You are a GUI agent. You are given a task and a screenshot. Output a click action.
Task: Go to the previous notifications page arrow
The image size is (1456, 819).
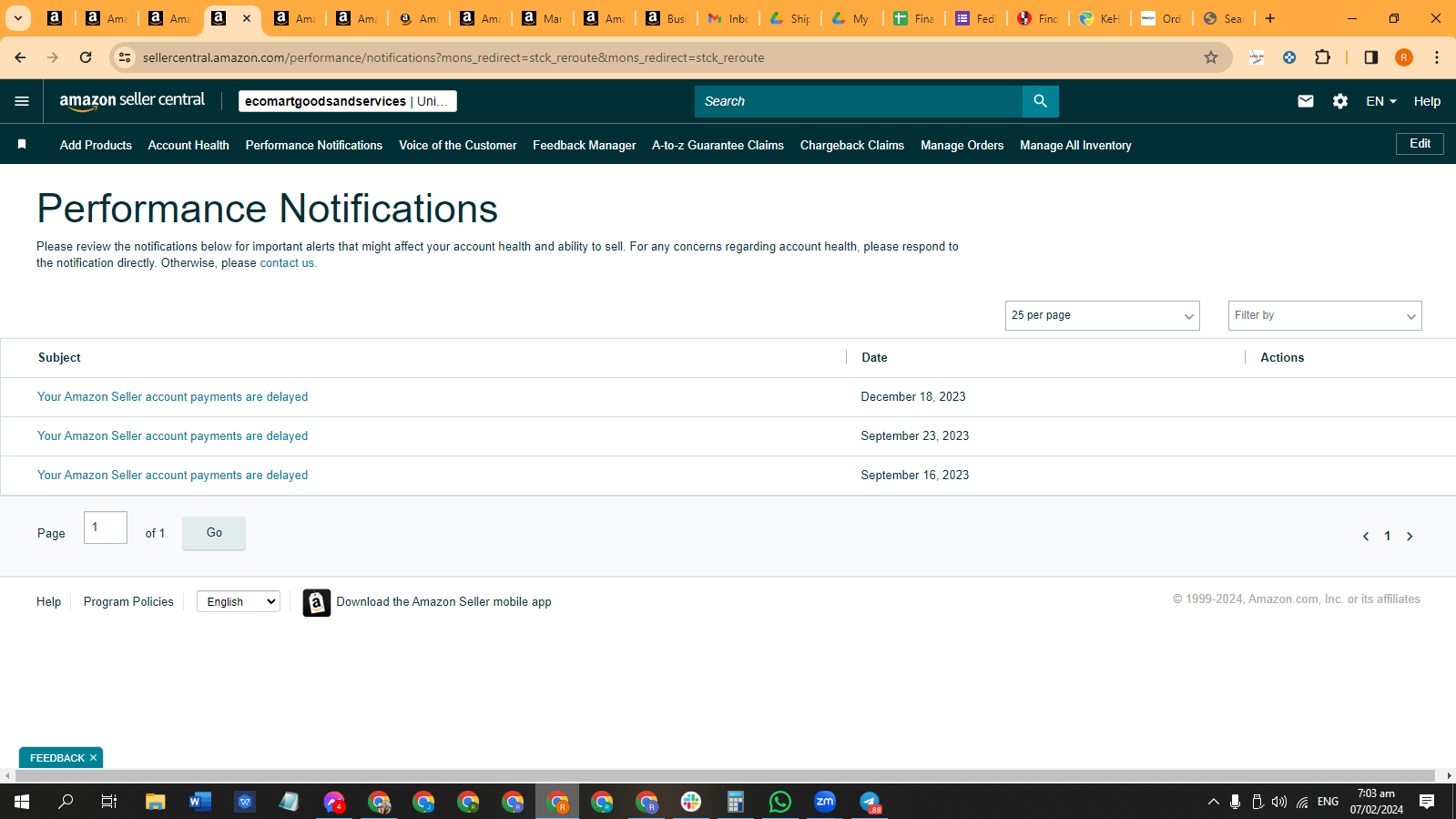(x=1366, y=536)
